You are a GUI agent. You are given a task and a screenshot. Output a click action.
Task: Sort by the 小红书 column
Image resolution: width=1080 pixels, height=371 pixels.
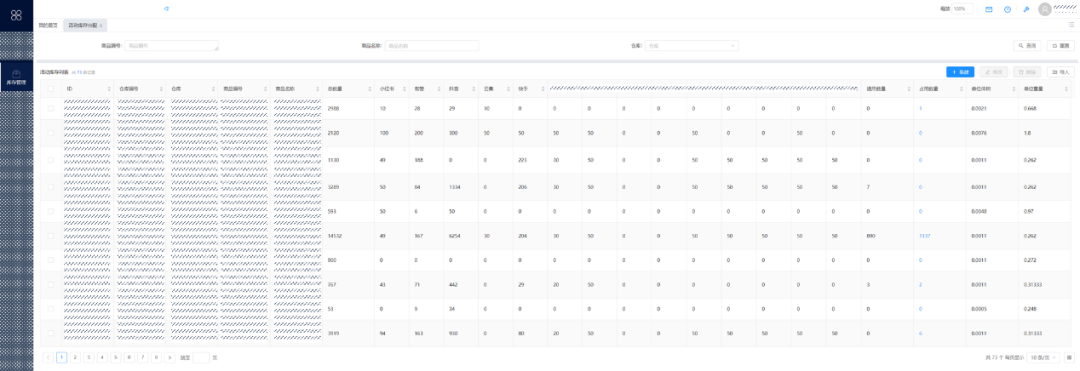click(404, 89)
